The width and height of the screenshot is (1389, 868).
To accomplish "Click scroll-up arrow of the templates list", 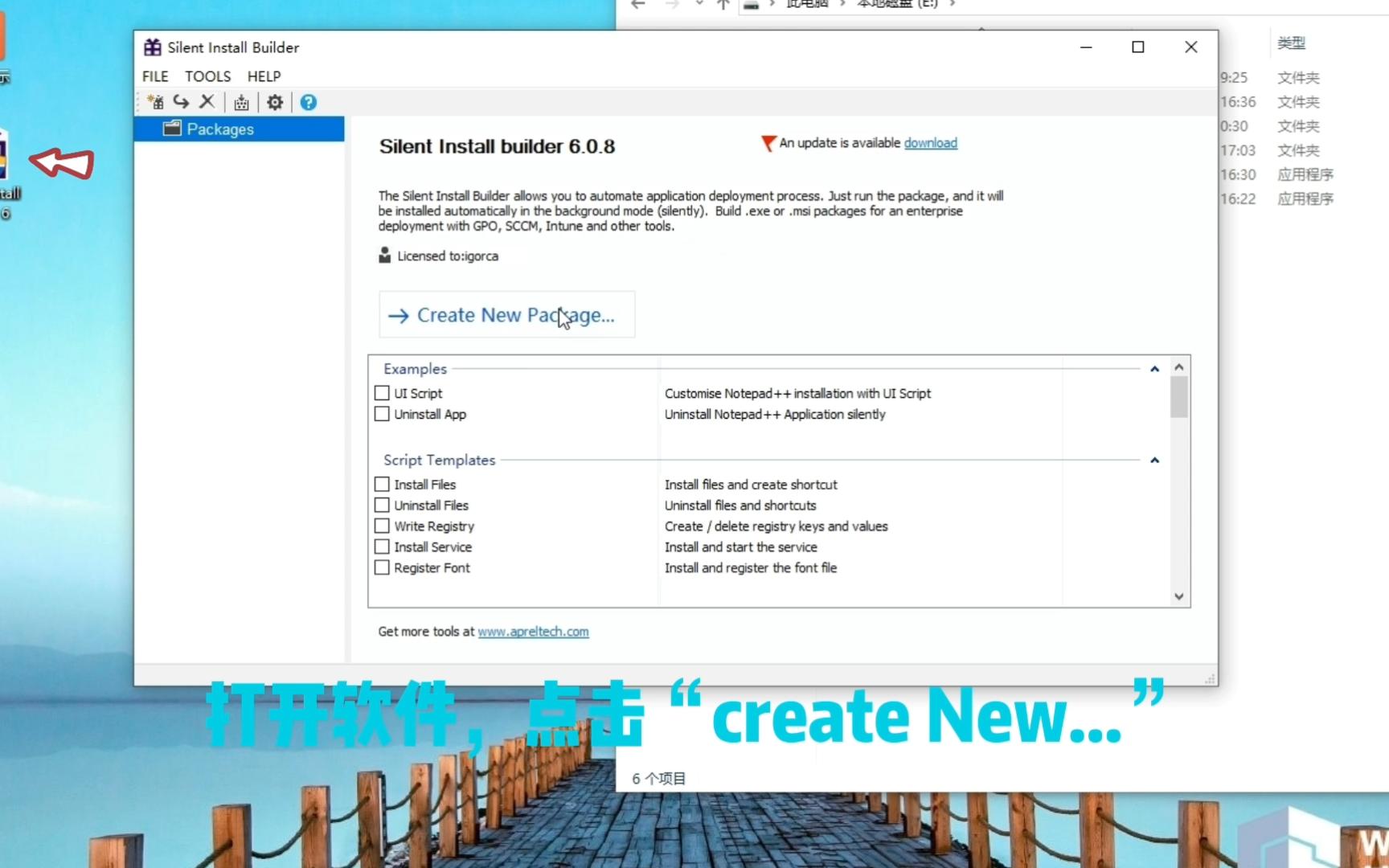I will (x=1179, y=366).
